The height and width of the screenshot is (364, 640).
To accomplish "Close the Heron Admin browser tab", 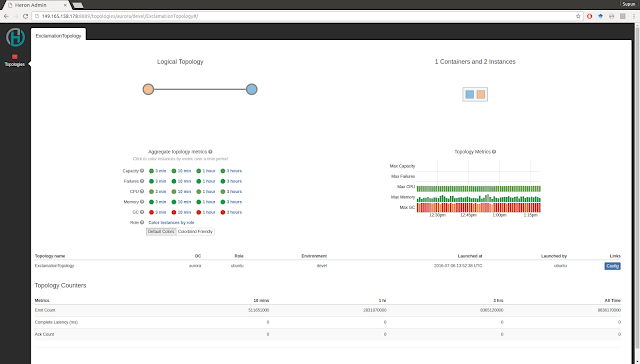I will (x=65, y=5).
